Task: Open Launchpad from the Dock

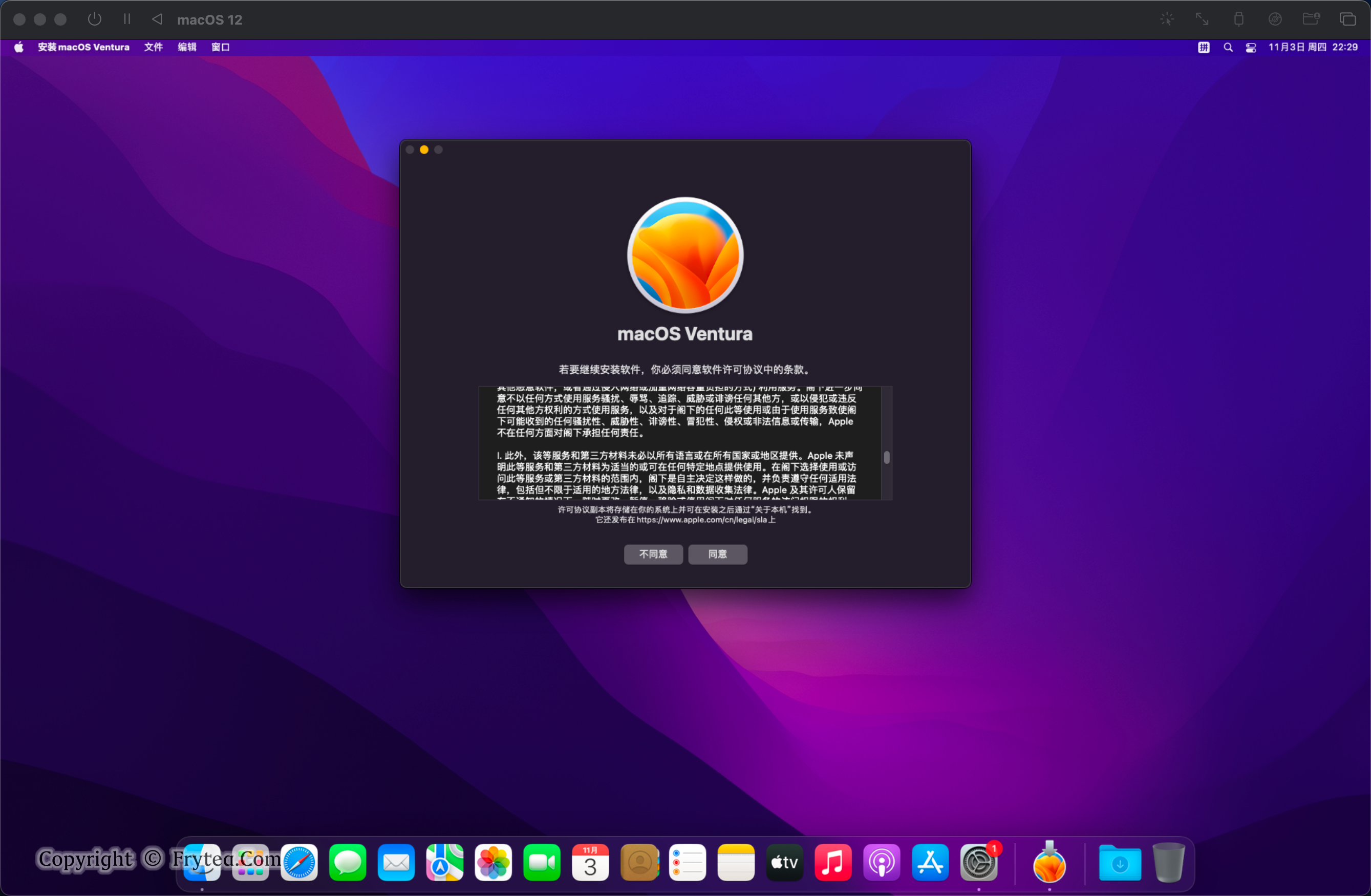Action: (x=250, y=863)
